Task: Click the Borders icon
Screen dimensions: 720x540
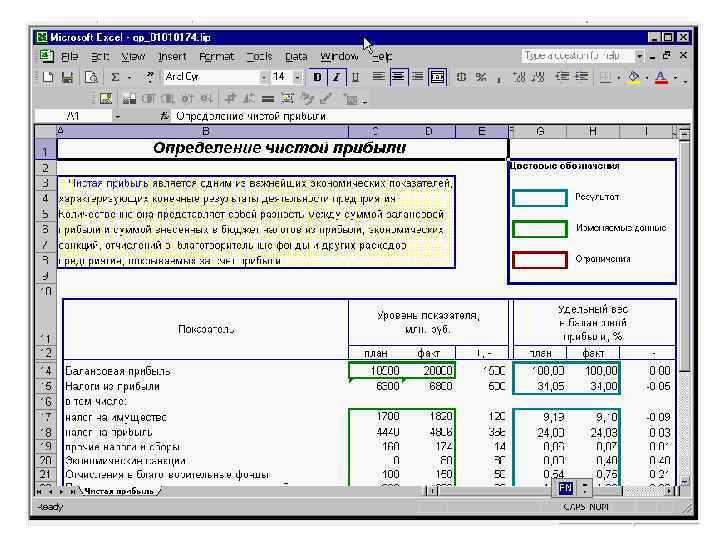Action: click(606, 78)
